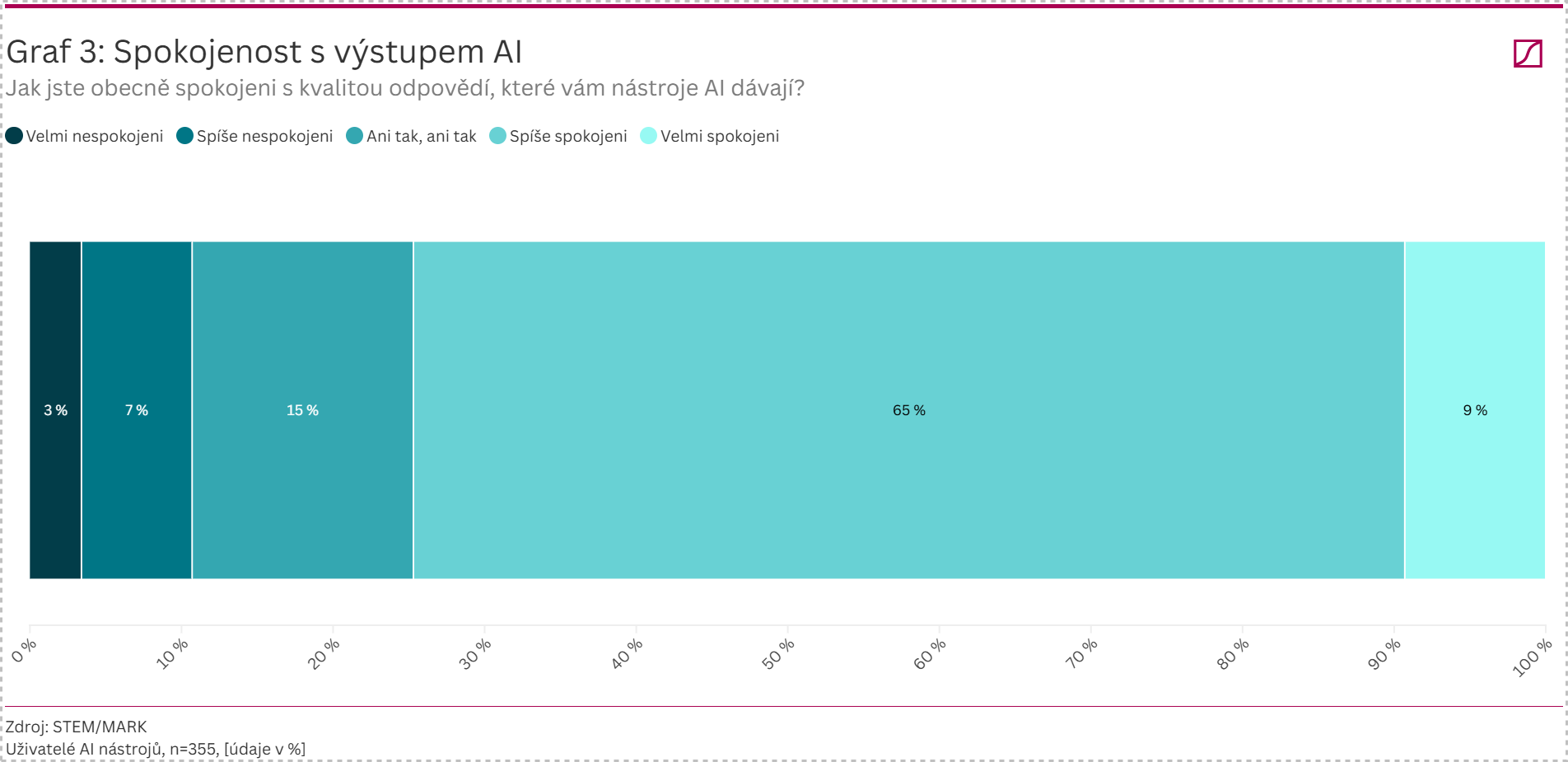The image size is (1568, 762).
Task: Click the Spíše nespokojeni legend dot
Action: 184,136
